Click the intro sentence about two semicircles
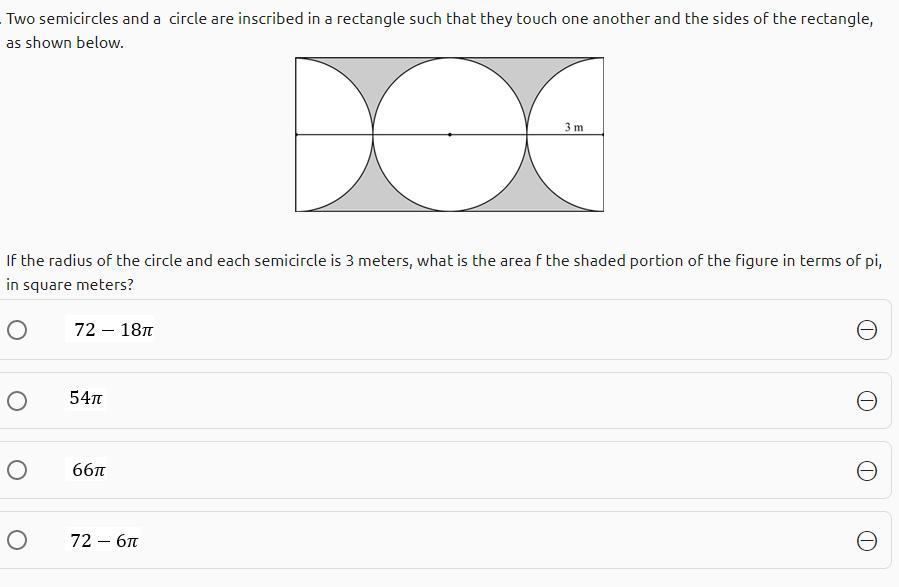The image size is (899, 587). 439,30
